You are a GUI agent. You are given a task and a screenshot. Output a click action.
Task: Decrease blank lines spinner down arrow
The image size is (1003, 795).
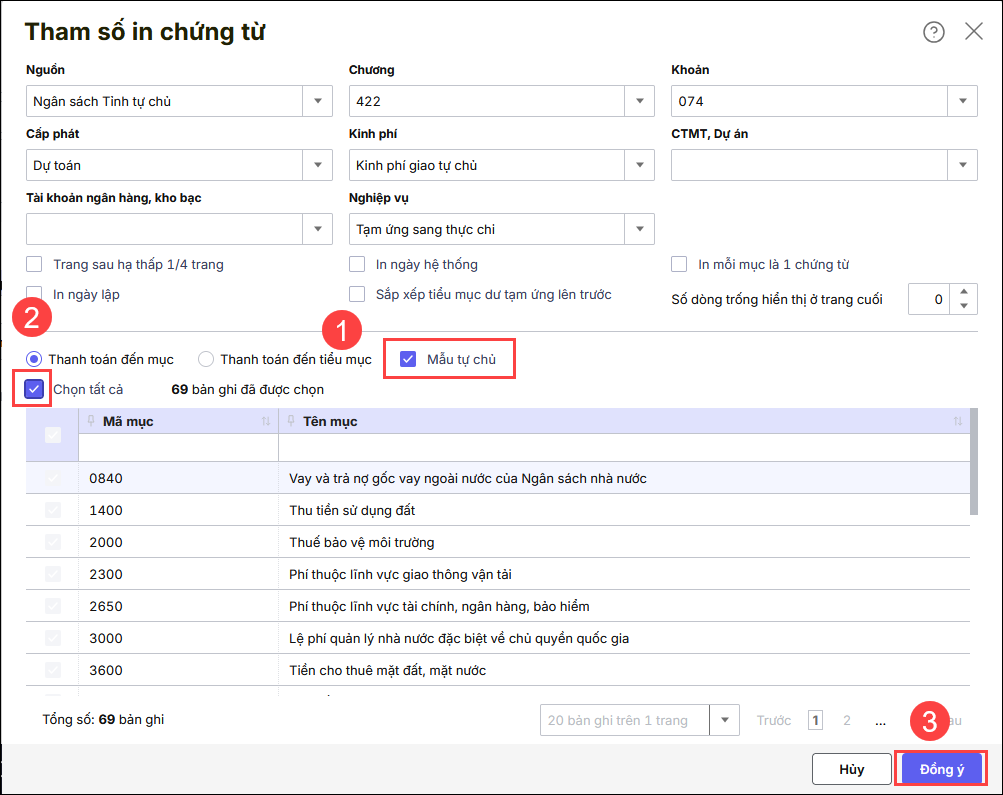pos(964,306)
